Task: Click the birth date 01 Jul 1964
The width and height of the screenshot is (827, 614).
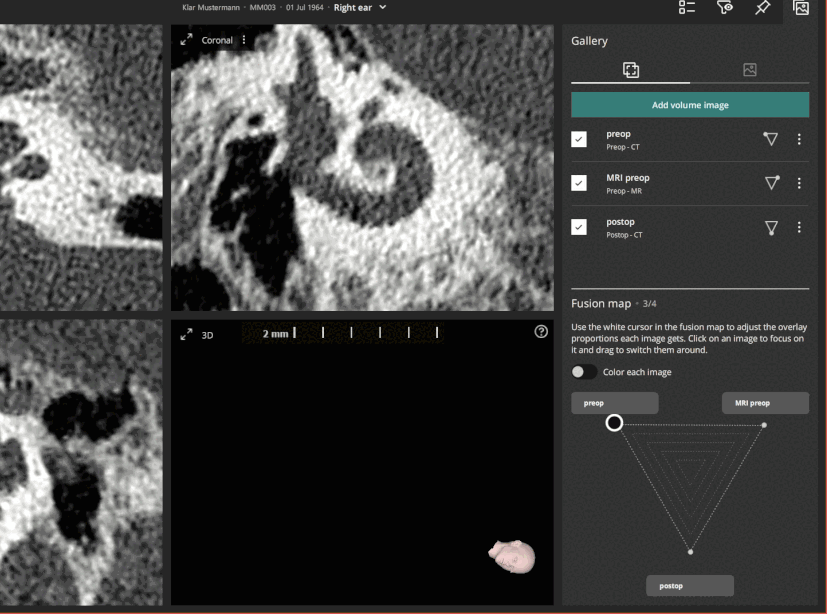Action: click(x=305, y=7)
